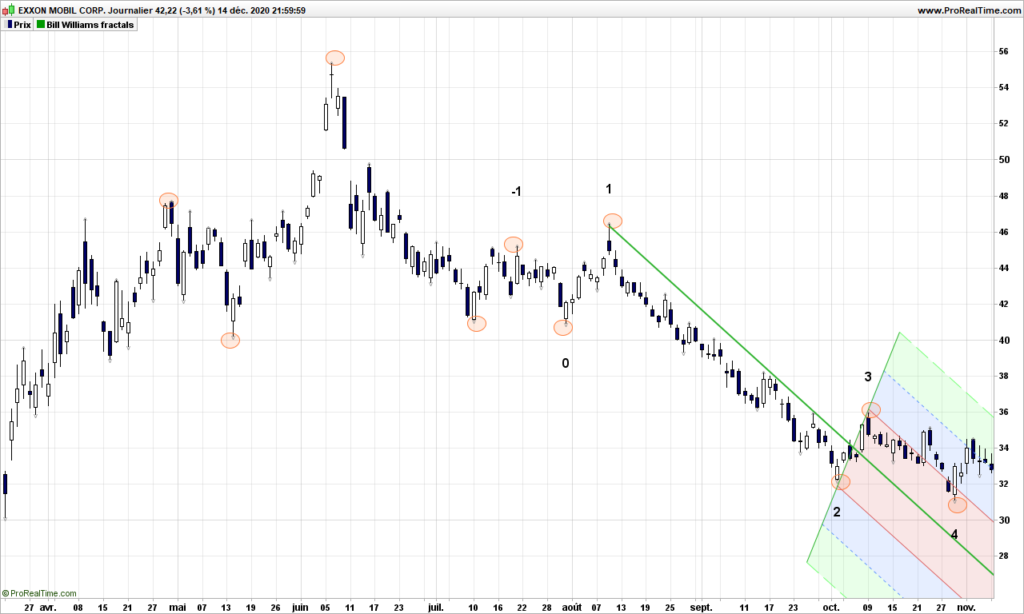1024x614 pixels.
Task: Click the 56 price axis label
Action: tap(1003, 52)
